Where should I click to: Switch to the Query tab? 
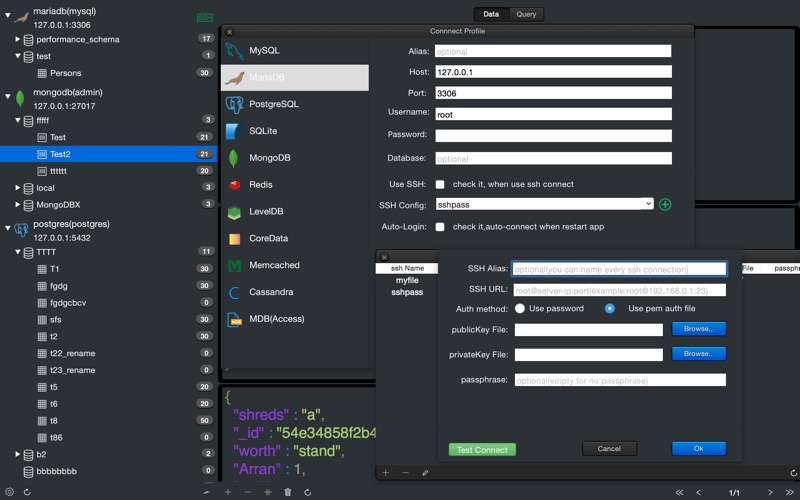pos(526,14)
